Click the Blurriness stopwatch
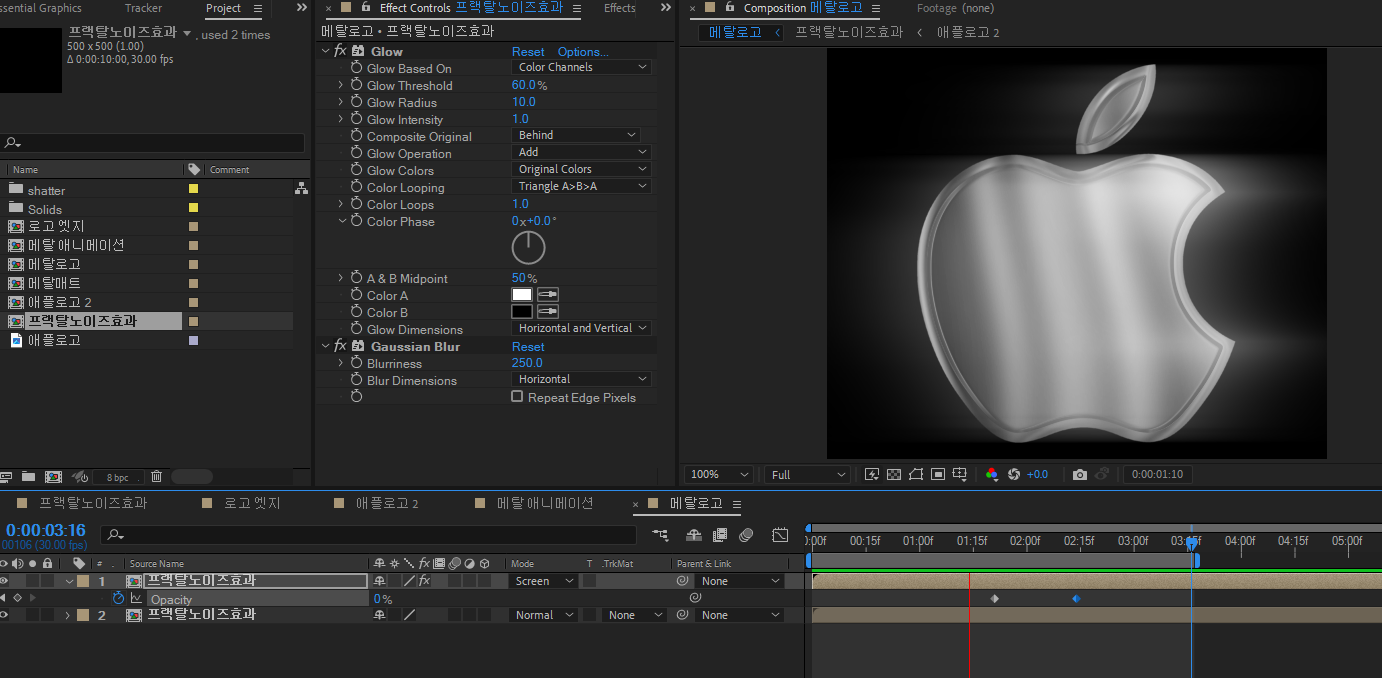The image size is (1382, 678). point(356,363)
